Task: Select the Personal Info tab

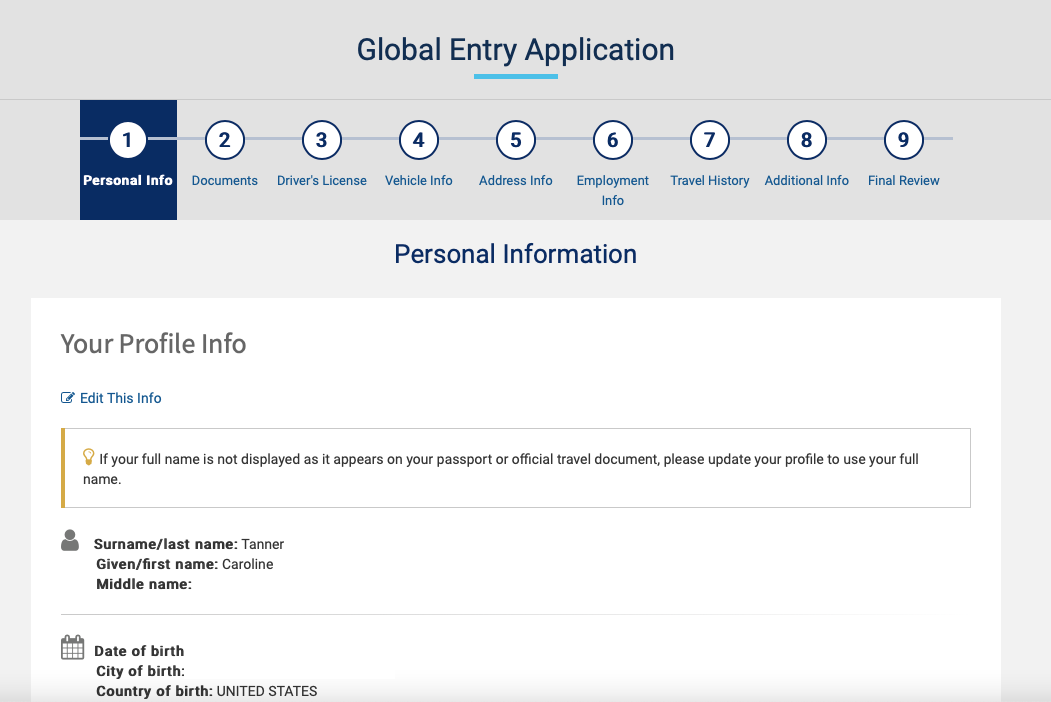Action: (127, 160)
